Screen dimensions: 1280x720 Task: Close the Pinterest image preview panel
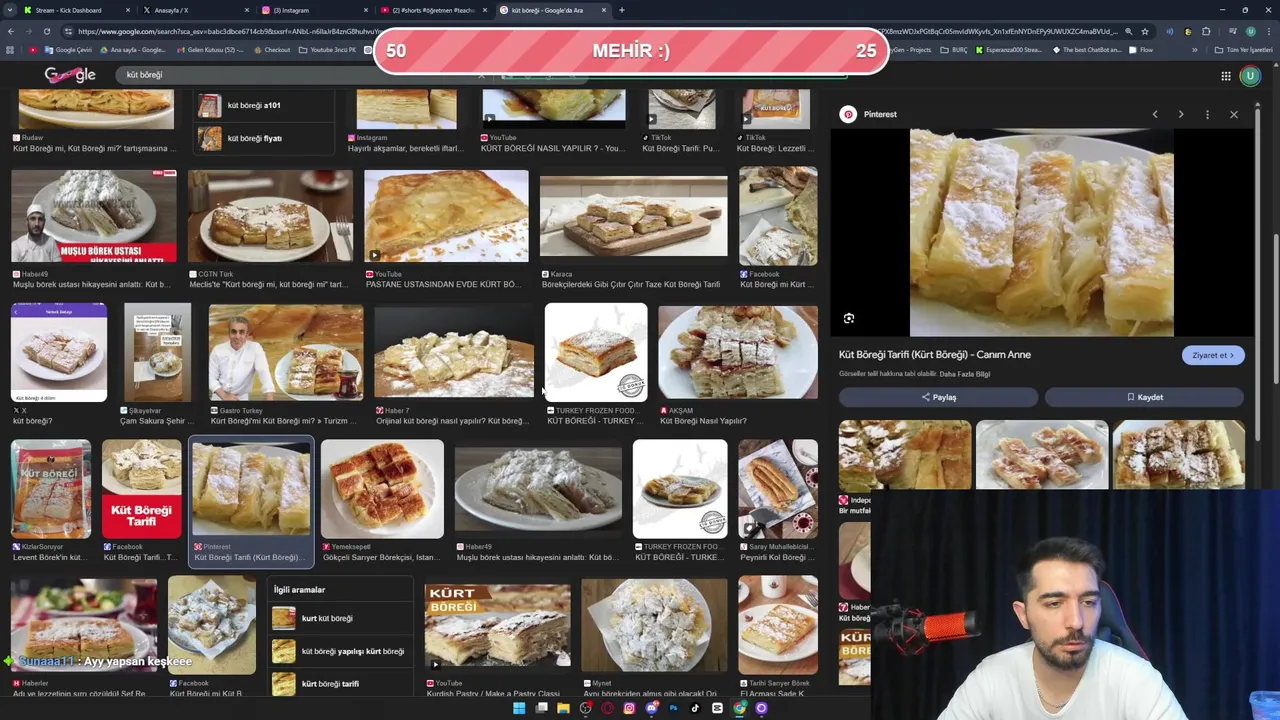coord(1233,114)
